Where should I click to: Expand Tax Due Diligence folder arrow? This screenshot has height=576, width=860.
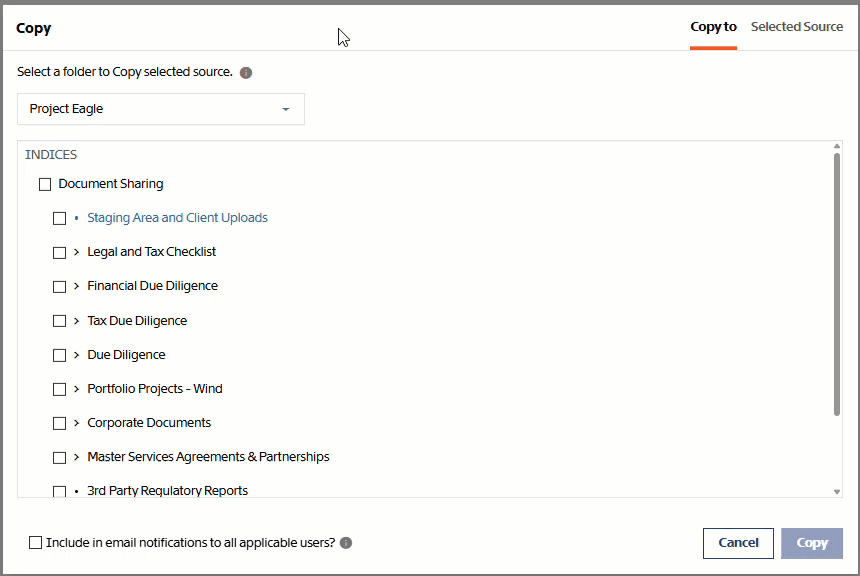[x=76, y=320]
